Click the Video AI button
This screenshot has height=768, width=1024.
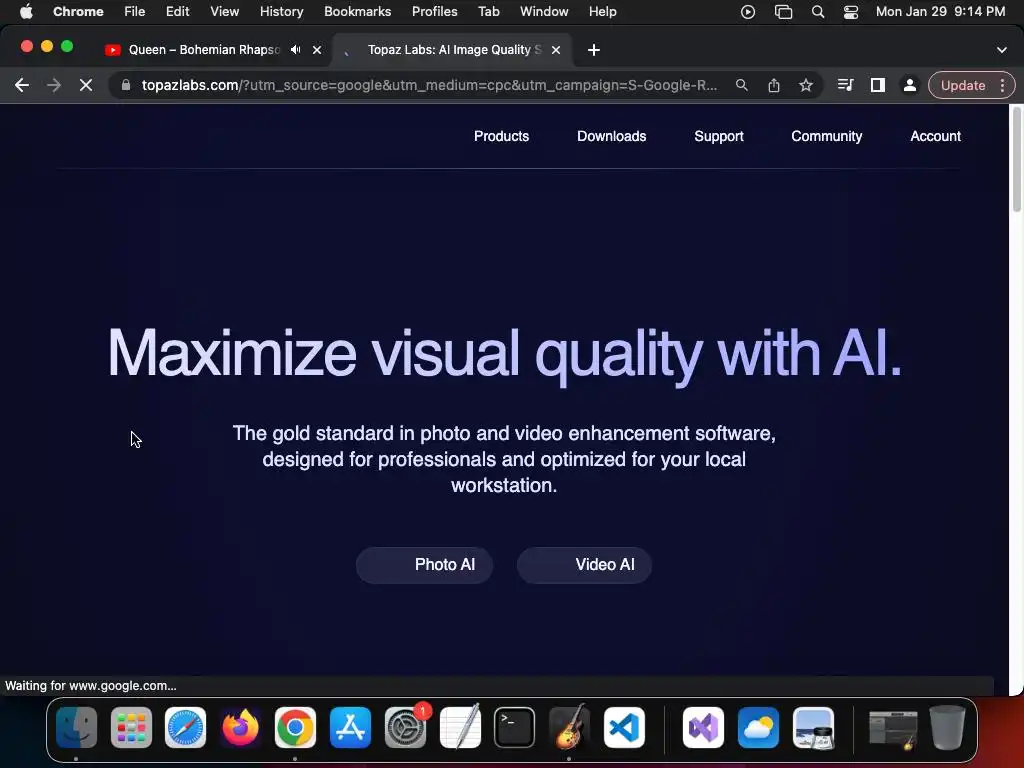[584, 565]
